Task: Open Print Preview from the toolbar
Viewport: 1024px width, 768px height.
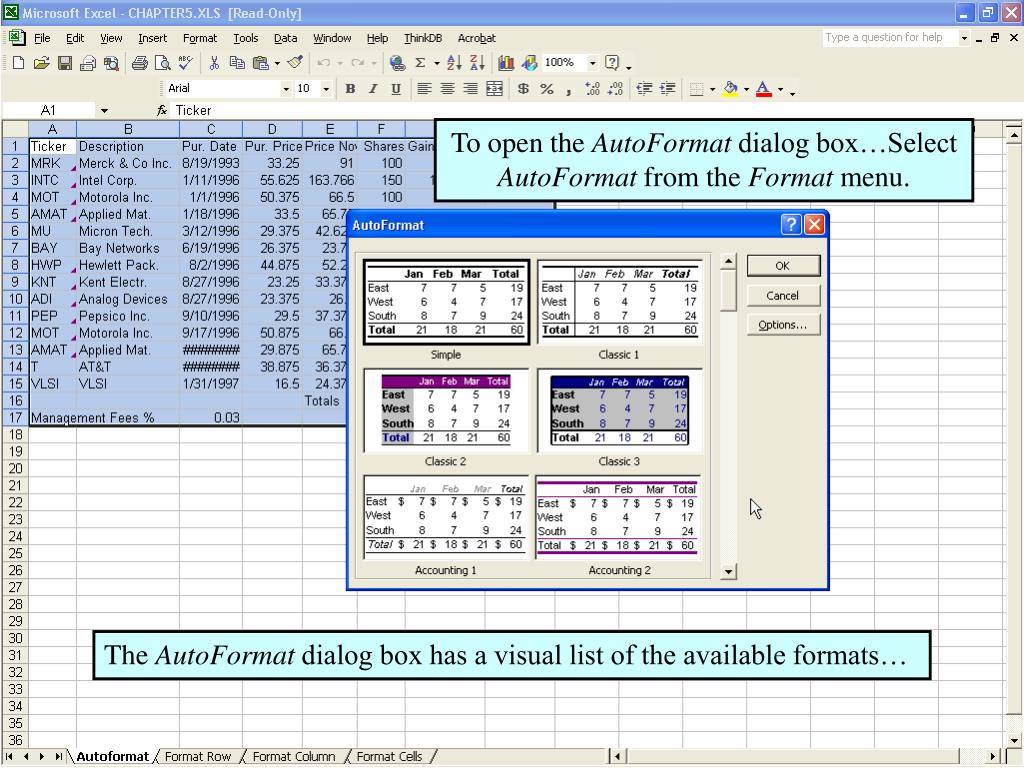Action: [x=162, y=63]
